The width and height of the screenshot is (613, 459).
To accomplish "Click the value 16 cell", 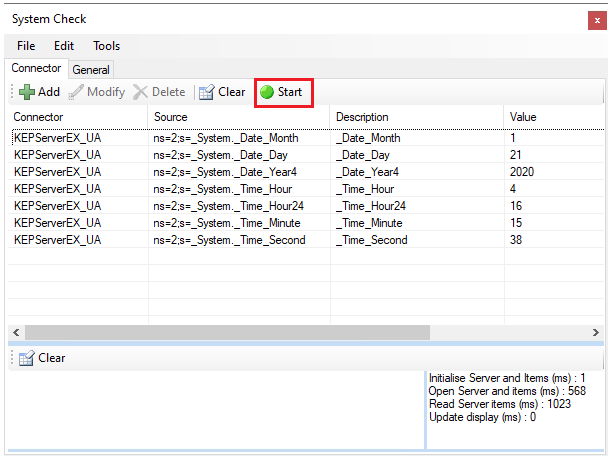I will click(554, 206).
